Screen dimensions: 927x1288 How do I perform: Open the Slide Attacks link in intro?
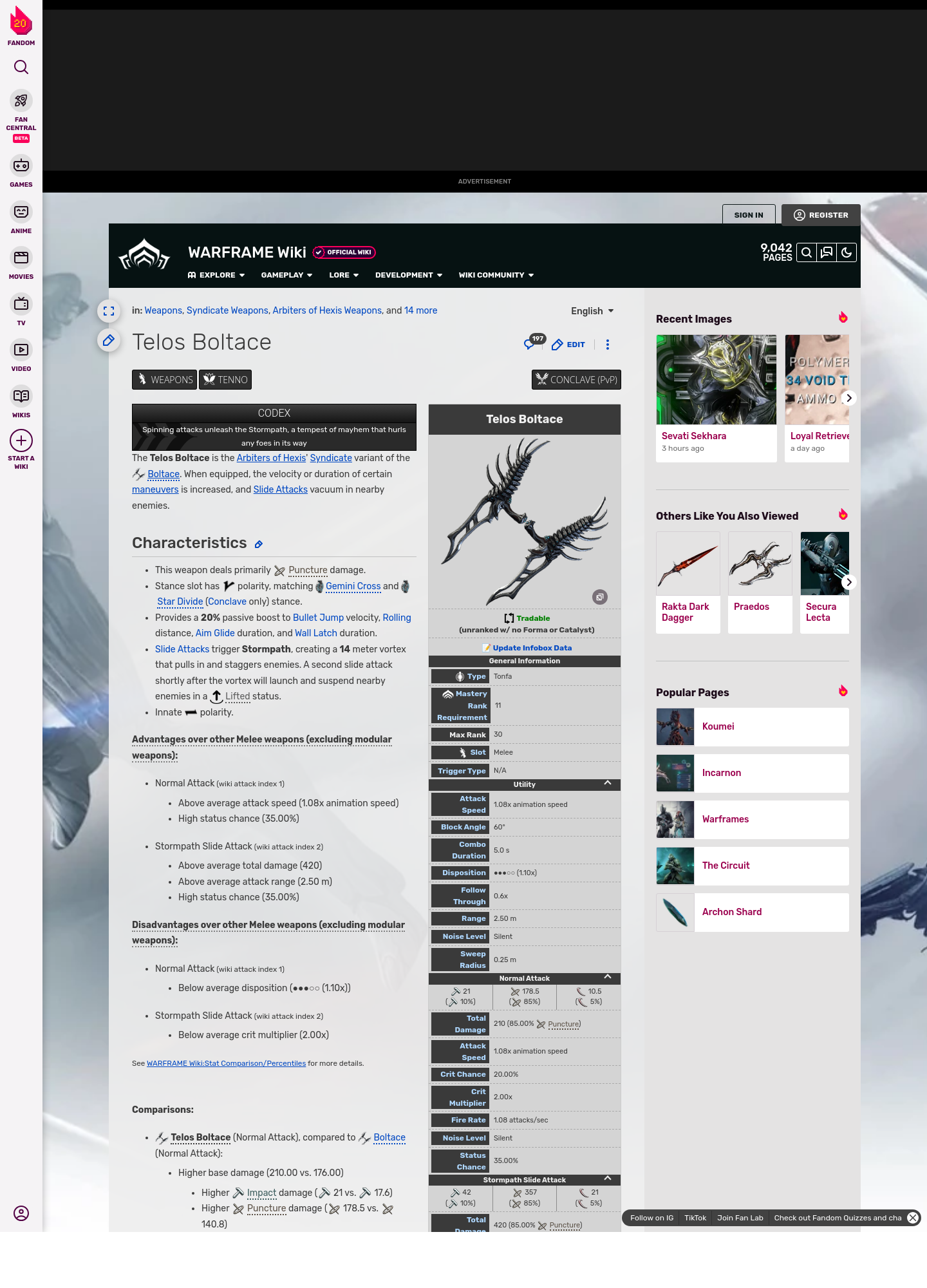(x=281, y=489)
